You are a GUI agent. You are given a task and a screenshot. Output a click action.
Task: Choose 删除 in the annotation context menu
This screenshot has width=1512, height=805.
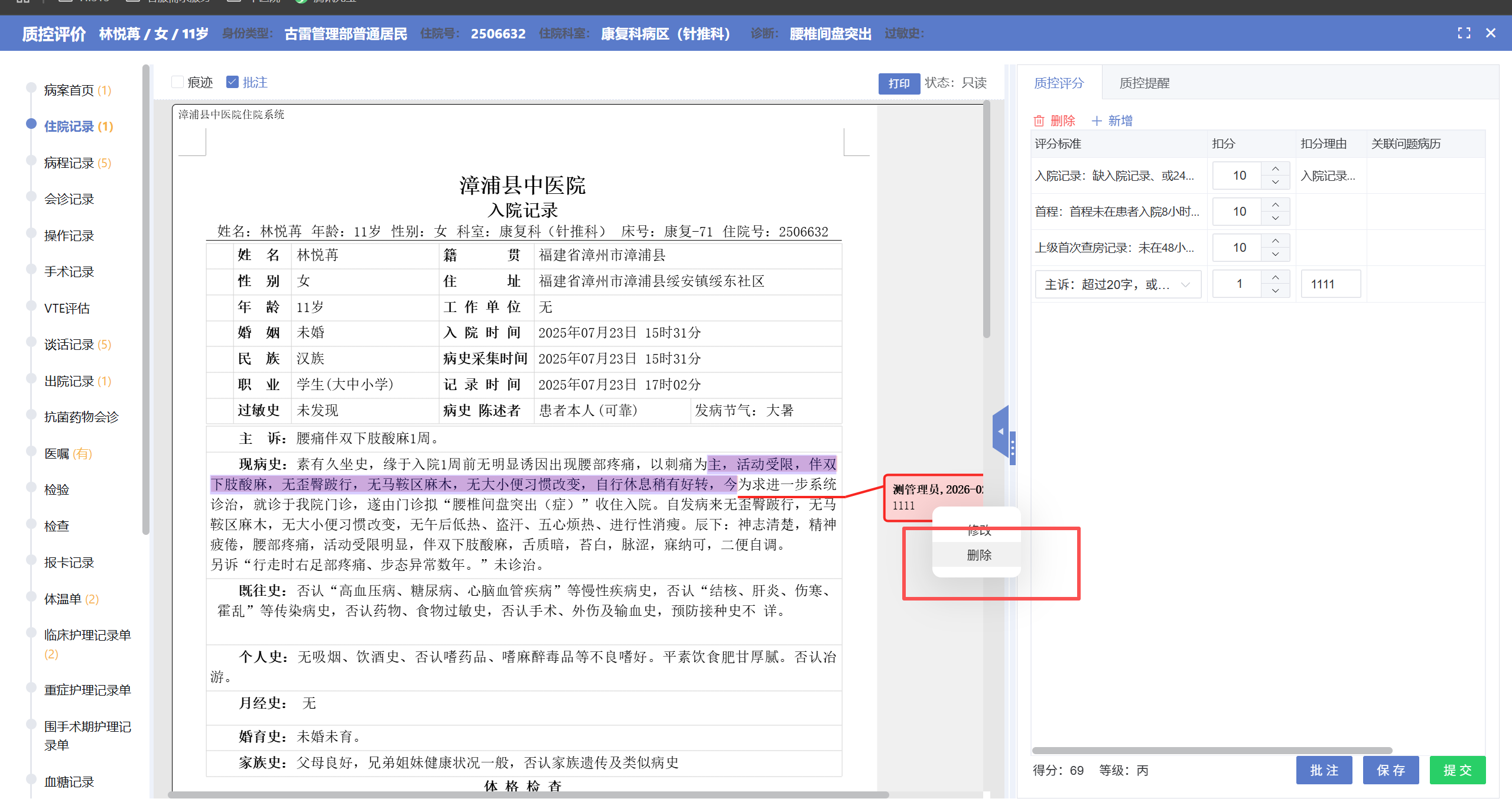click(x=978, y=556)
